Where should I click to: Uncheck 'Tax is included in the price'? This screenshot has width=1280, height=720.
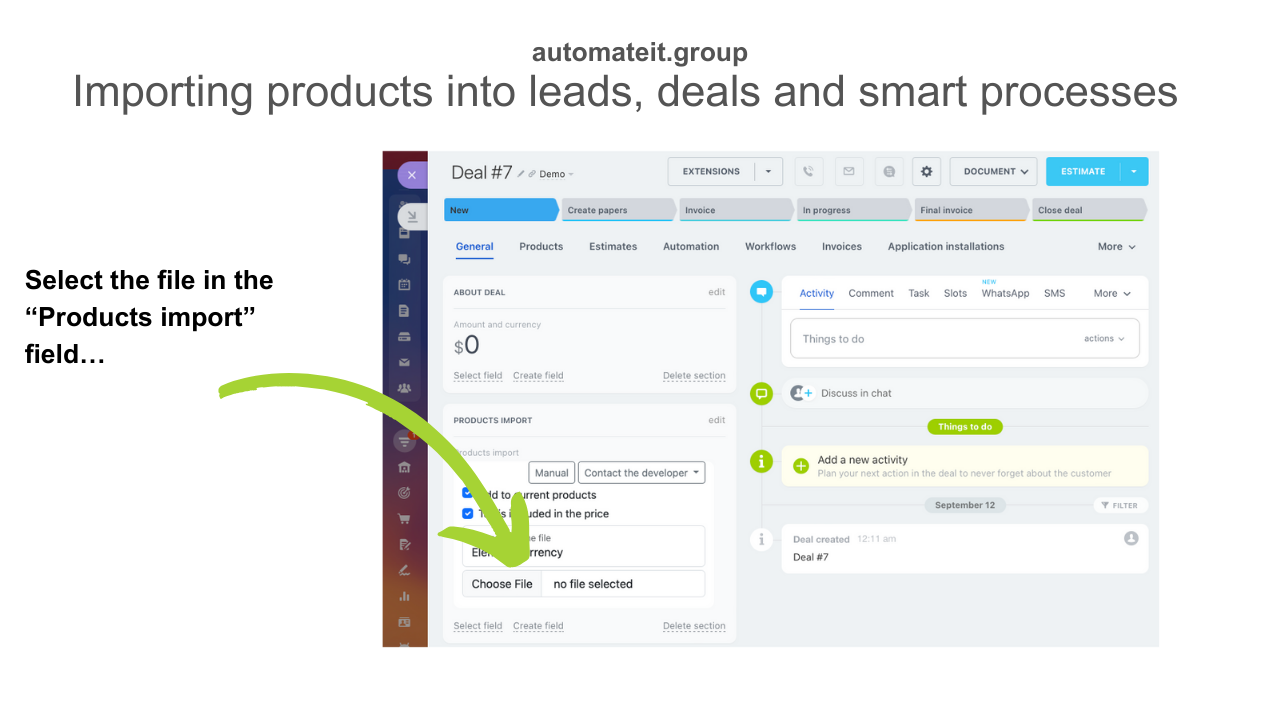(x=467, y=513)
